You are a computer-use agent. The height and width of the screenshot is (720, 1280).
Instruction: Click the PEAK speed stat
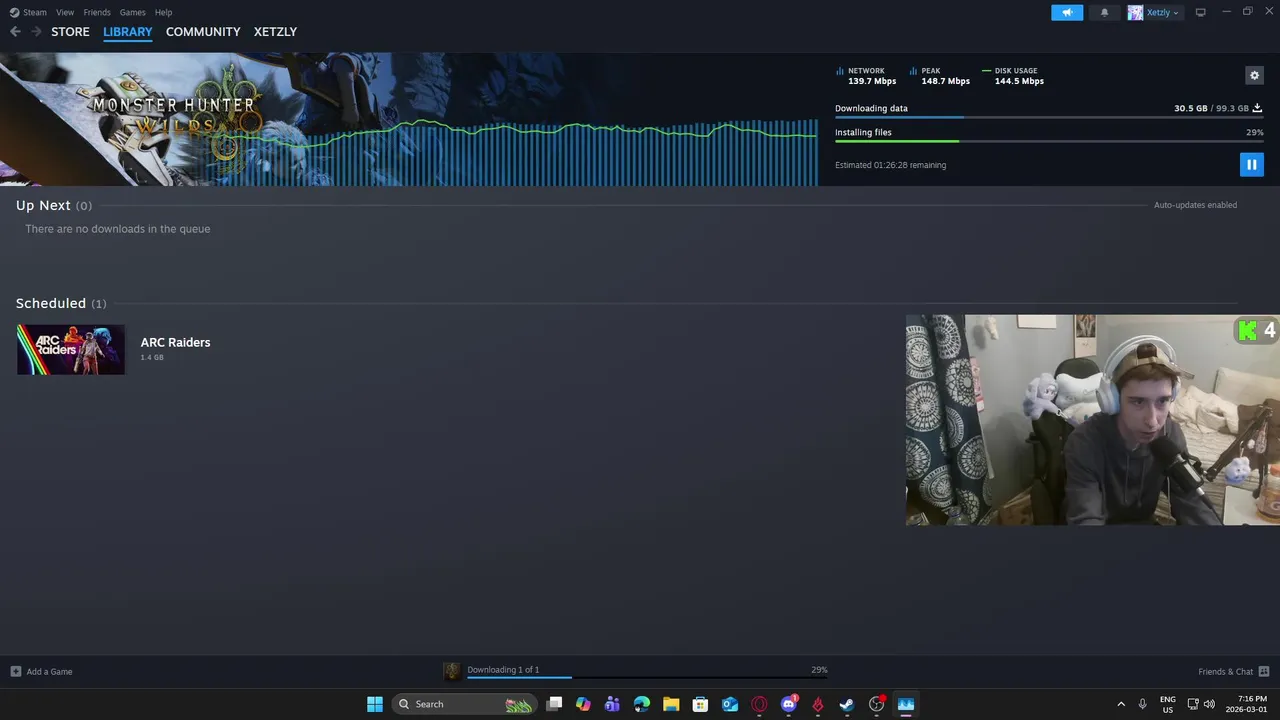click(940, 76)
